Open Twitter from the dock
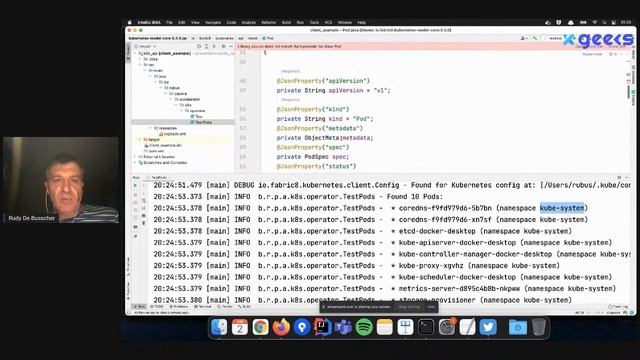The image size is (640, 360). pos(488,327)
